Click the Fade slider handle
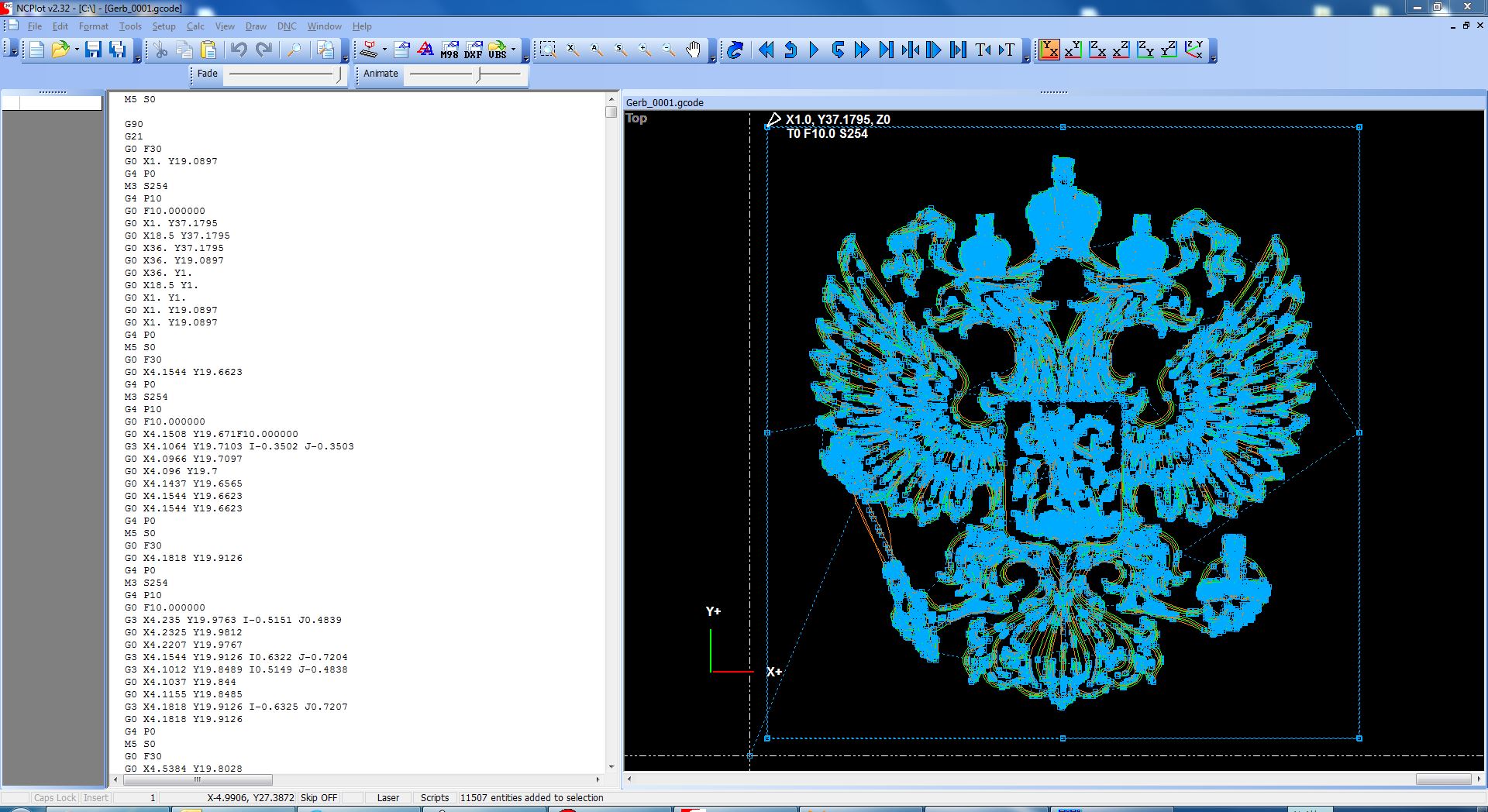1488x812 pixels. pyautogui.click(x=338, y=74)
